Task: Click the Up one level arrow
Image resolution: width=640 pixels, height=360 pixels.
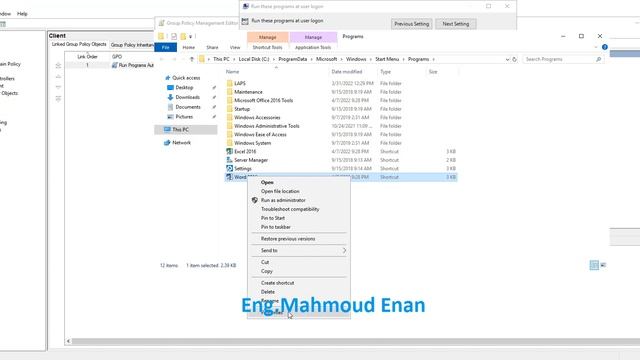Action: click(192, 59)
